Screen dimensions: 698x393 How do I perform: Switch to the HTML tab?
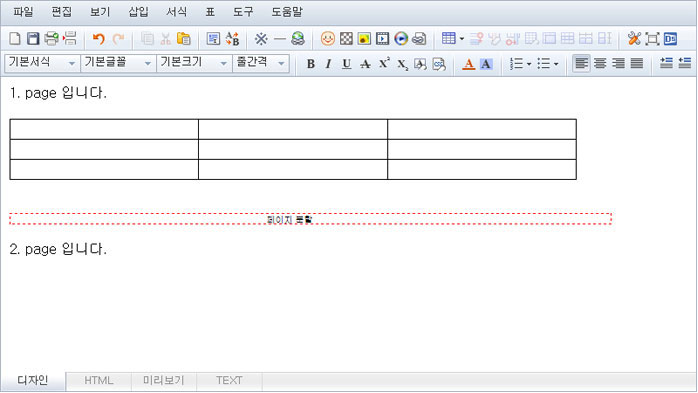pyautogui.click(x=98, y=381)
